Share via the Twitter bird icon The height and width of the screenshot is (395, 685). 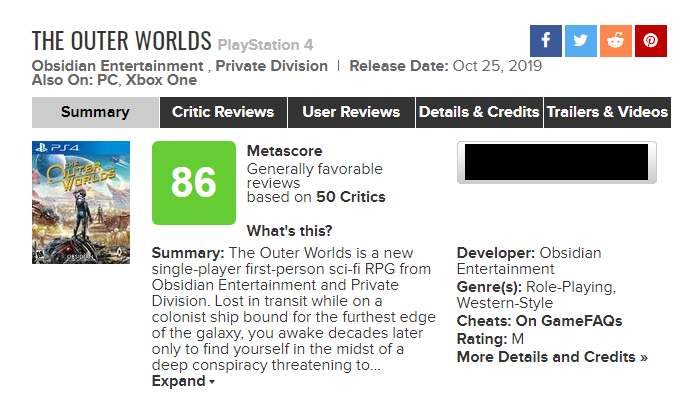pyautogui.click(x=581, y=41)
